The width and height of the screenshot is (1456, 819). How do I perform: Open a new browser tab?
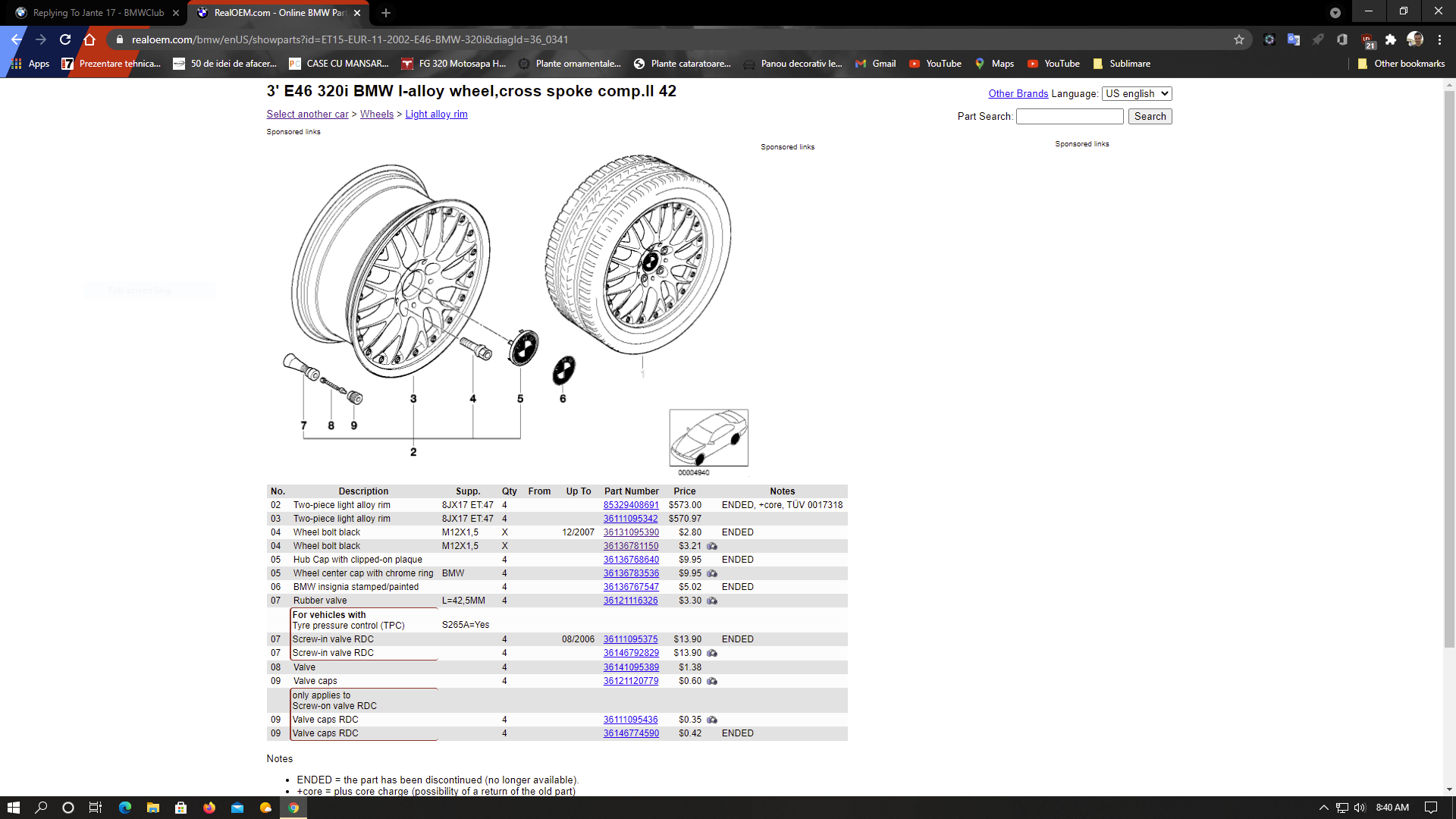(x=386, y=13)
